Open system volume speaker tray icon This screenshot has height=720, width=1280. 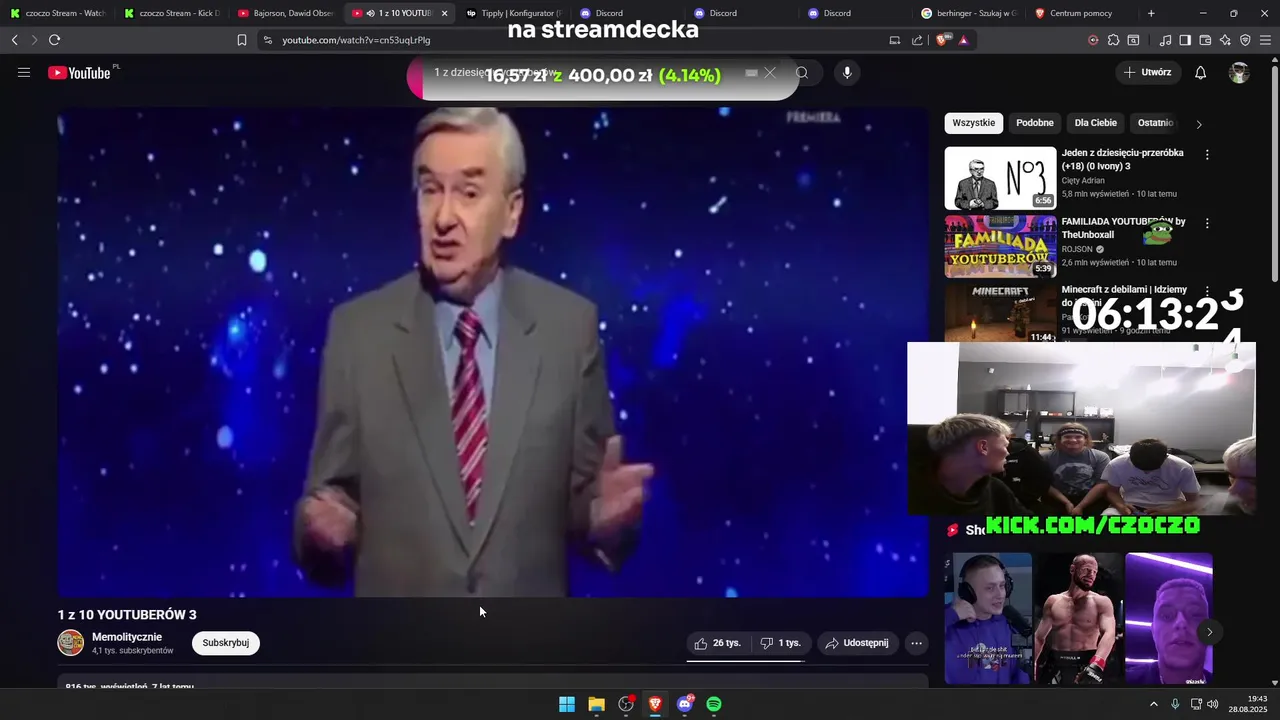(1213, 704)
